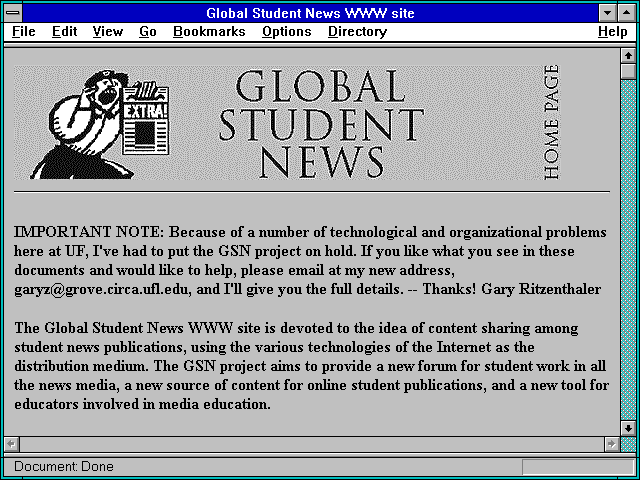This screenshot has width=640, height=480.
Task: Open the window control menu box
Action: [13, 13]
